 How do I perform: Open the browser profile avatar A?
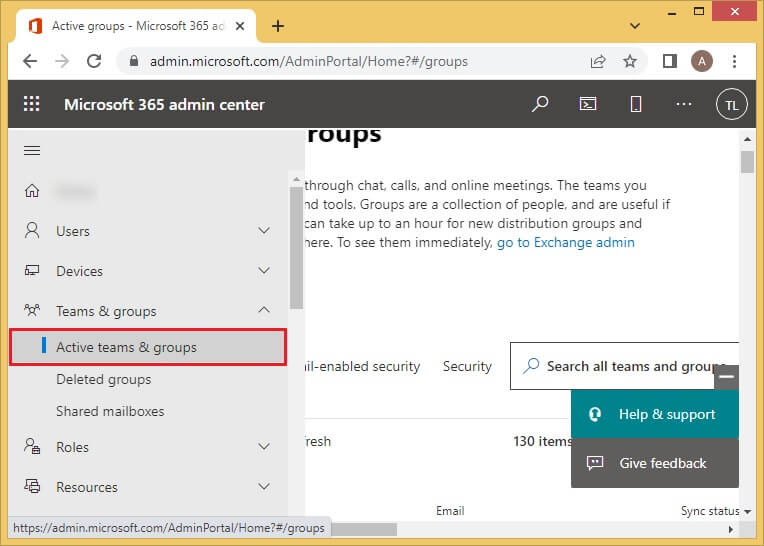(x=702, y=61)
